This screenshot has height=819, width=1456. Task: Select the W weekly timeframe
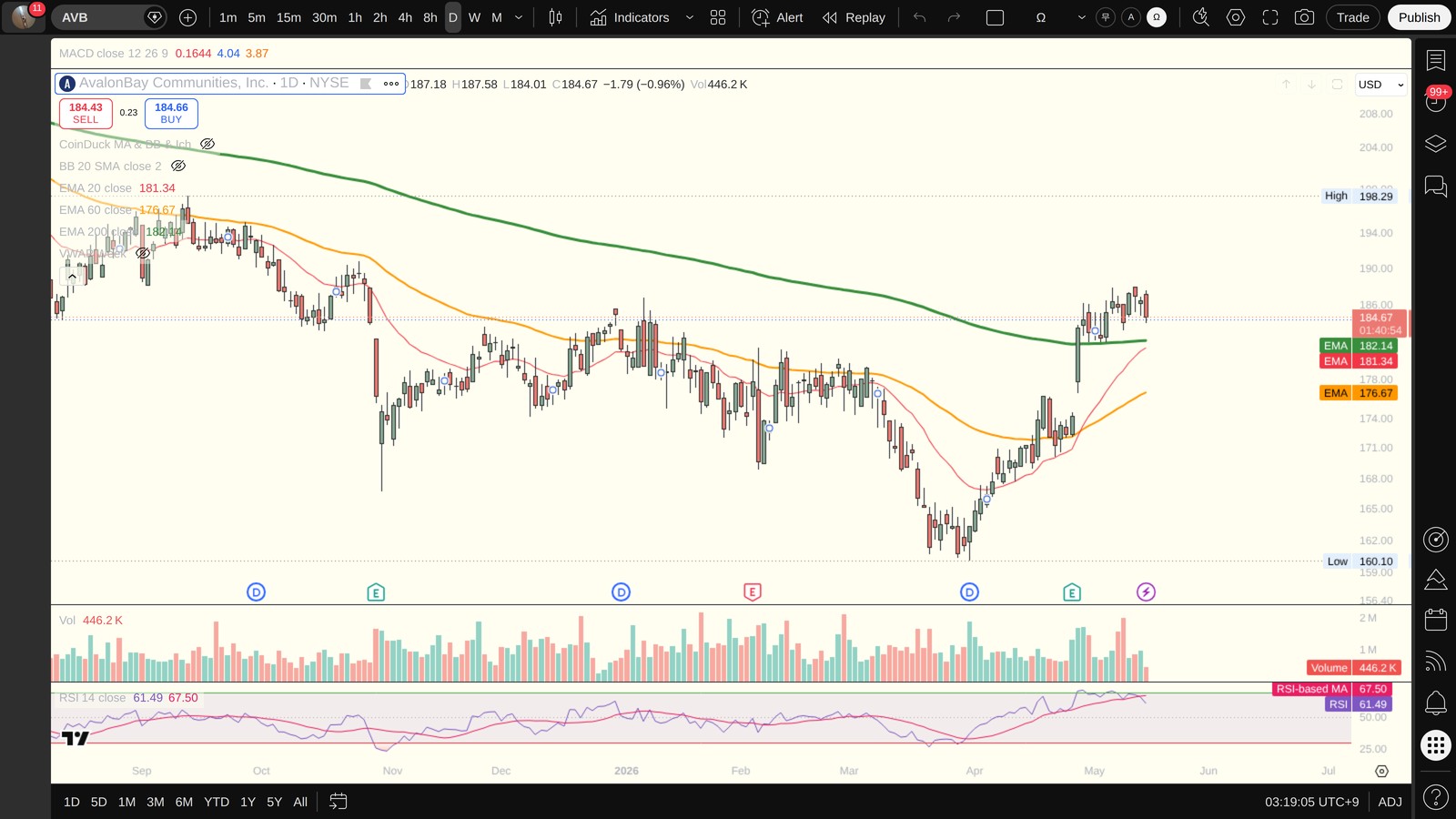[474, 17]
